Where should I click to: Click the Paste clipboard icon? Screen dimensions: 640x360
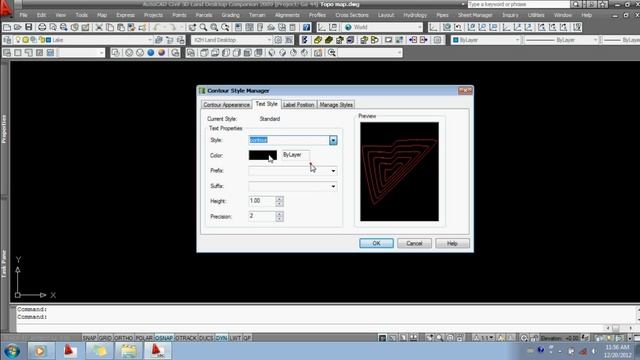(121, 27)
